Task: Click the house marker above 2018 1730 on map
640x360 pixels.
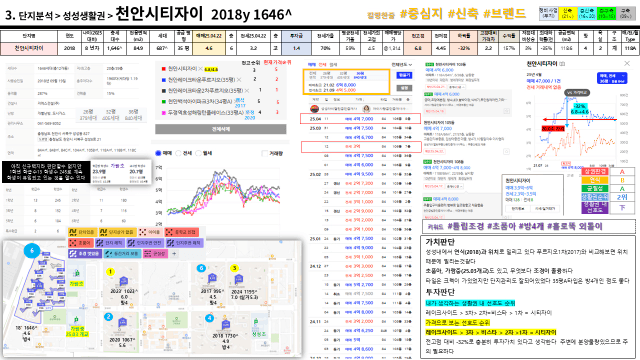Action: pos(225,325)
